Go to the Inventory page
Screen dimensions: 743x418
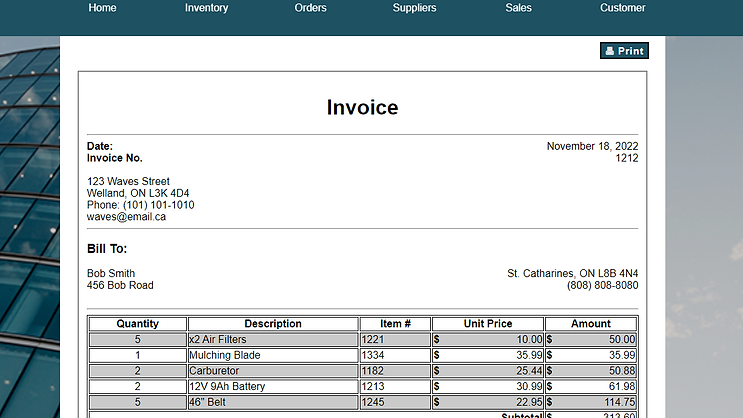coord(206,8)
